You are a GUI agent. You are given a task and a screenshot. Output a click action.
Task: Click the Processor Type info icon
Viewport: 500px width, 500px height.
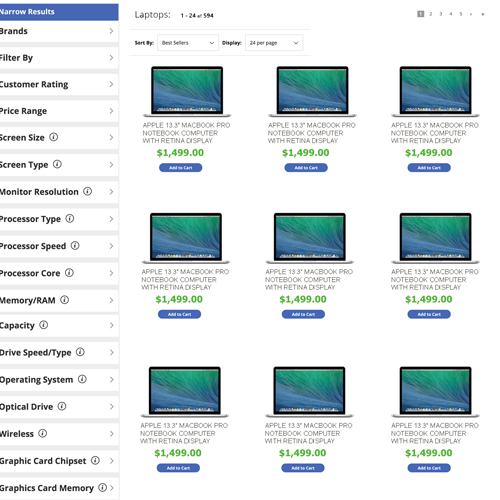(70, 218)
